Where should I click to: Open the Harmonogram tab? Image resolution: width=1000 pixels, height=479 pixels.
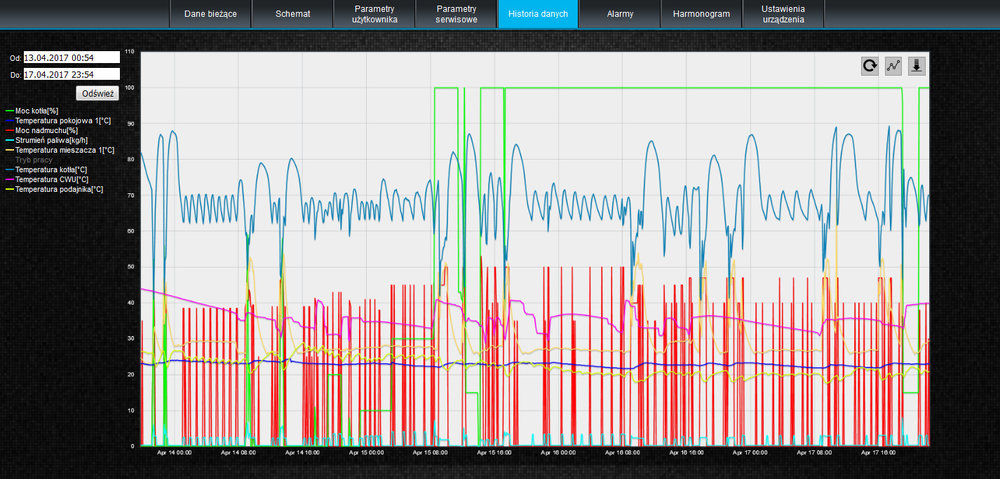pyautogui.click(x=702, y=15)
